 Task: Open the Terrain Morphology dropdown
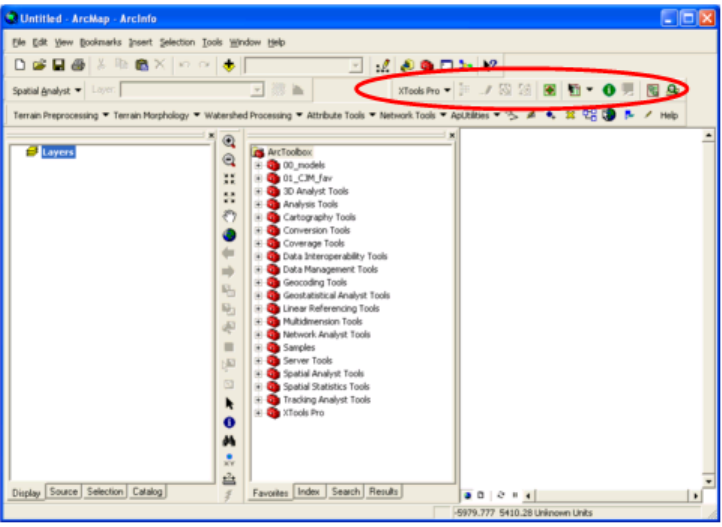(157, 115)
